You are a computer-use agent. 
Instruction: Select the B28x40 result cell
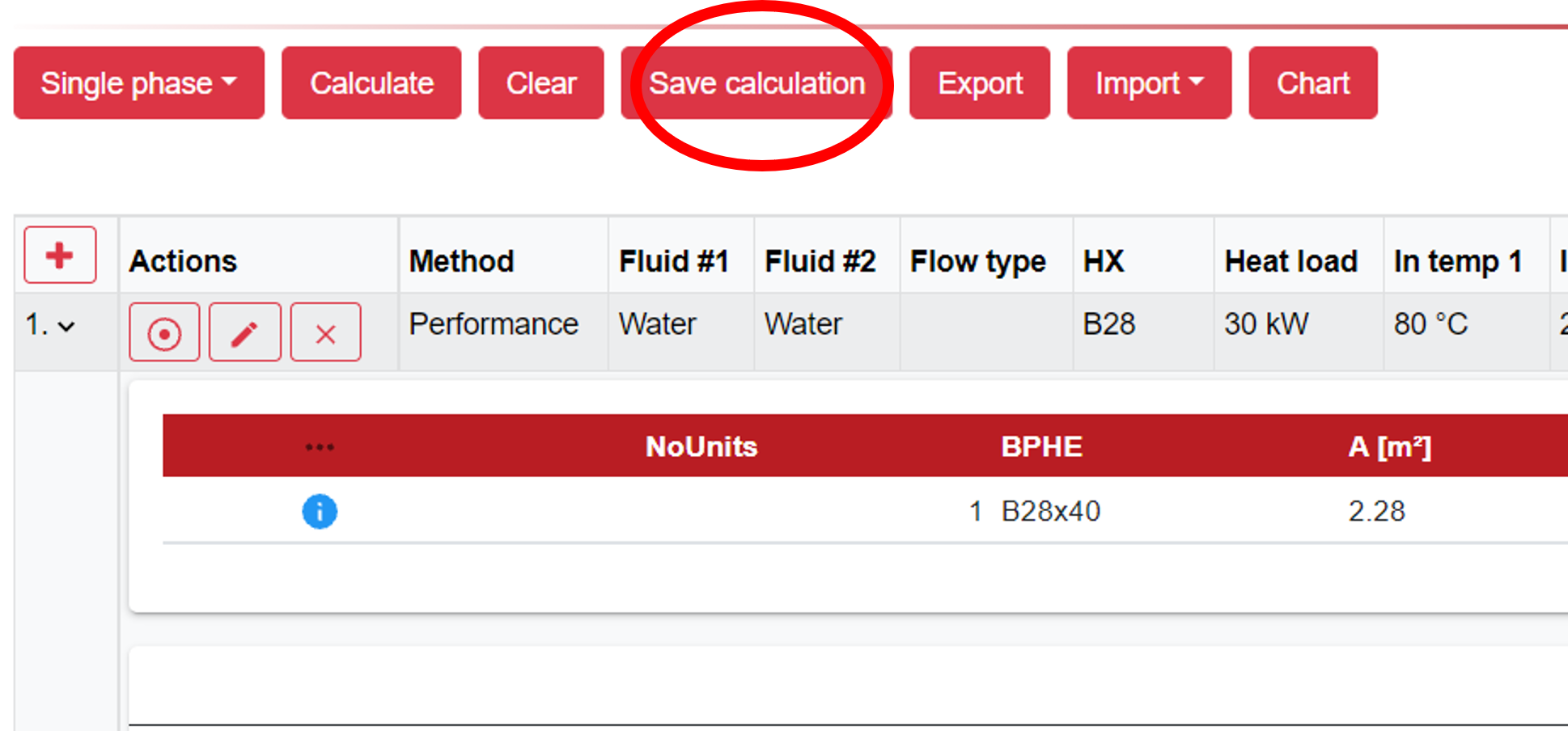pos(1050,511)
